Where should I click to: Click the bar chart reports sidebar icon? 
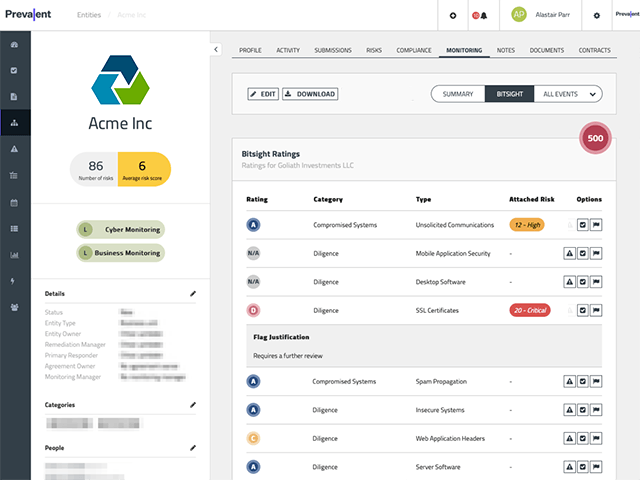click(14, 254)
